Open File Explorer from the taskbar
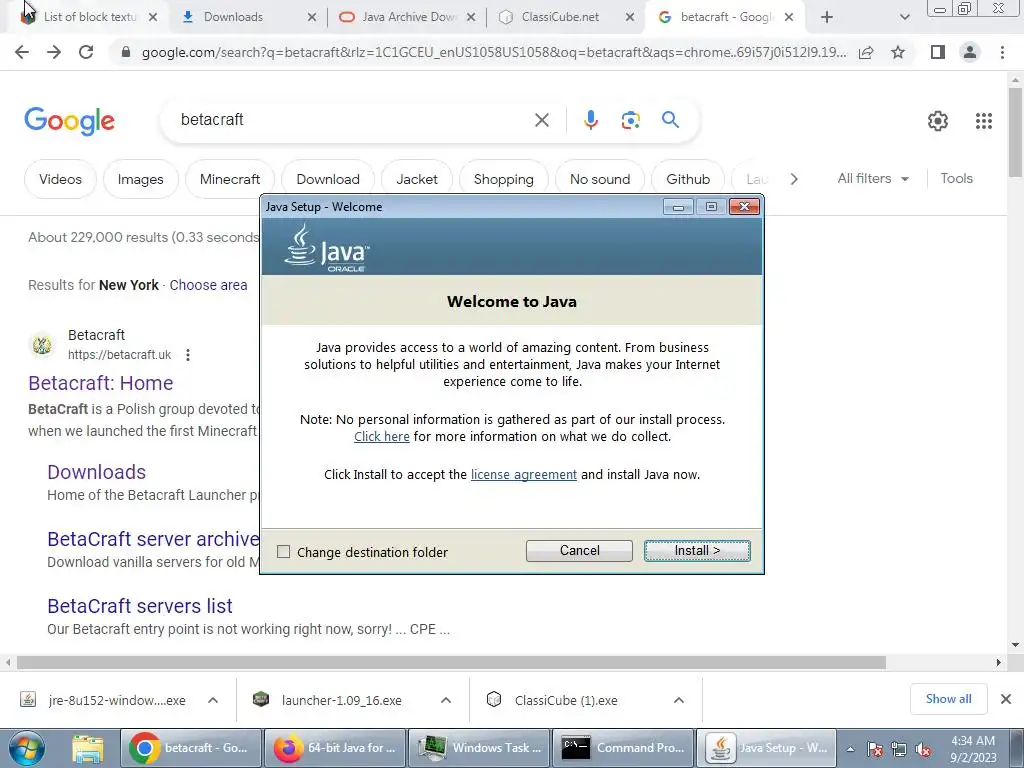This screenshot has width=1024, height=768. [x=88, y=748]
